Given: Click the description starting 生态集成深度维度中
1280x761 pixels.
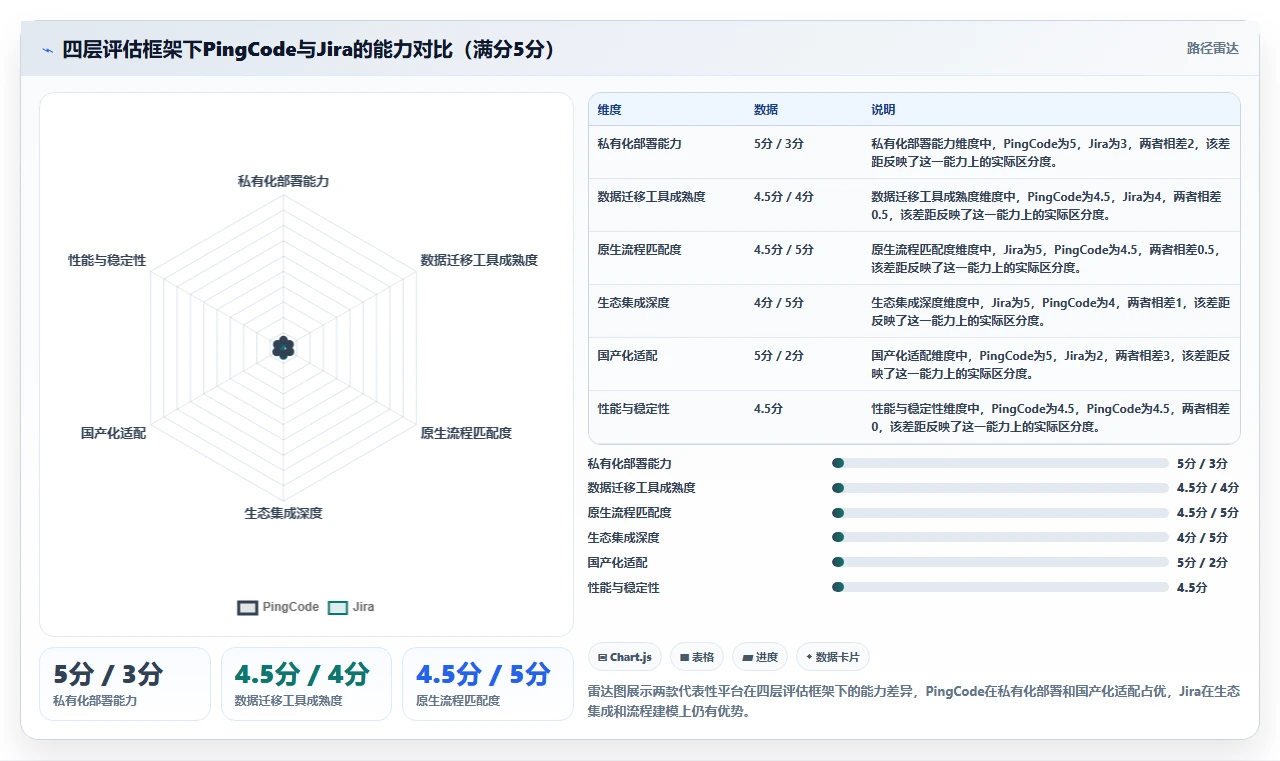Looking at the screenshot, I should (x=1050, y=311).
